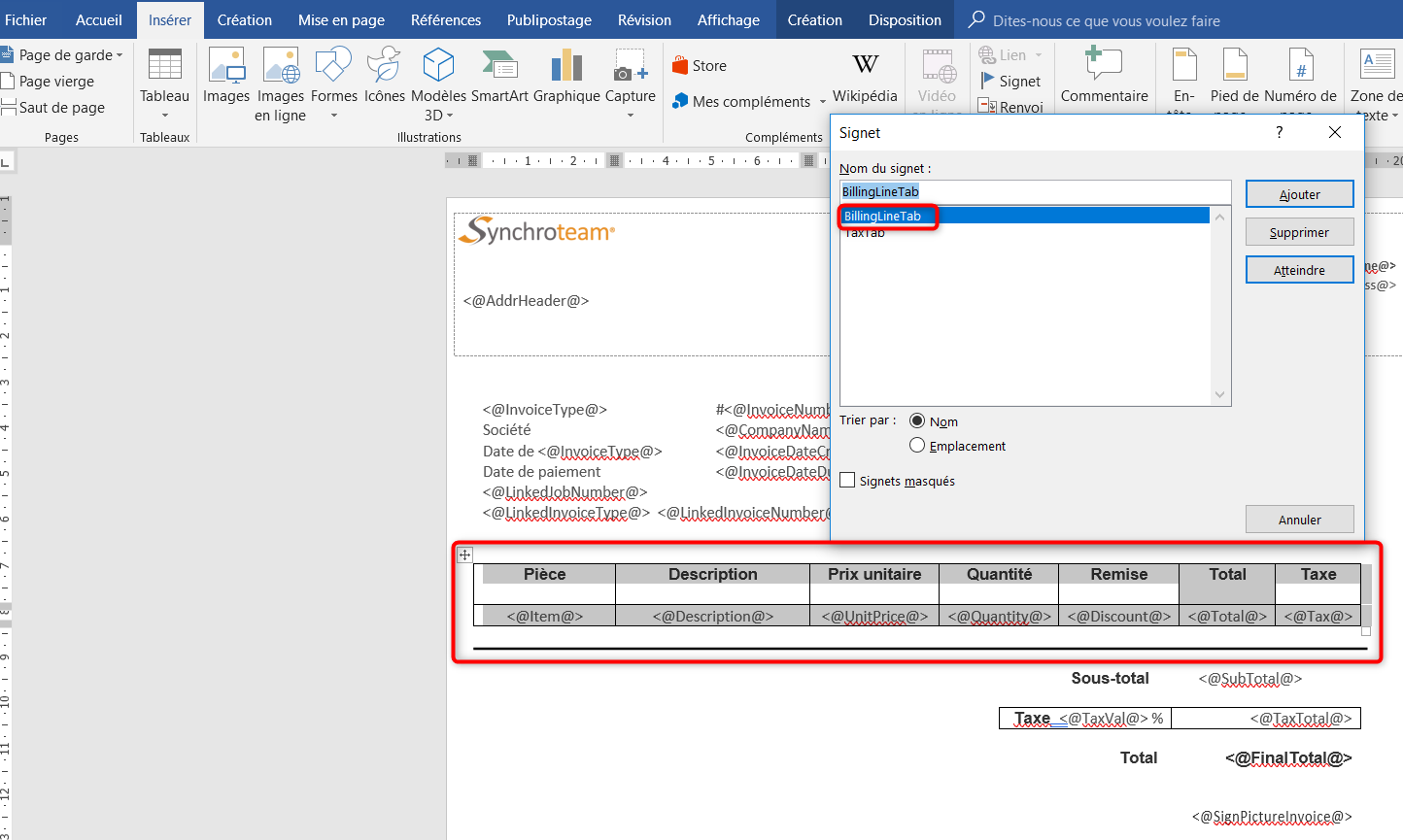Click scroll-up arrow in bookmark list
This screenshot has width=1403, height=840.
click(1220, 216)
